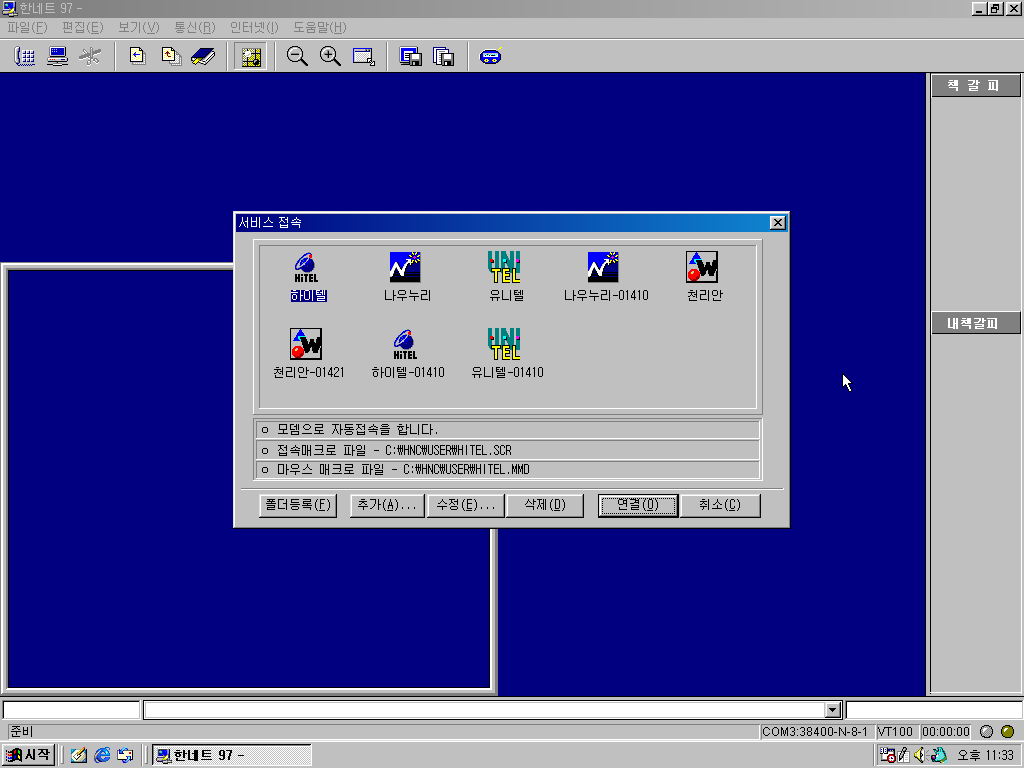Click the page with blue left arrow icon
Image resolution: width=1024 pixels, height=768 pixels.
(137, 56)
